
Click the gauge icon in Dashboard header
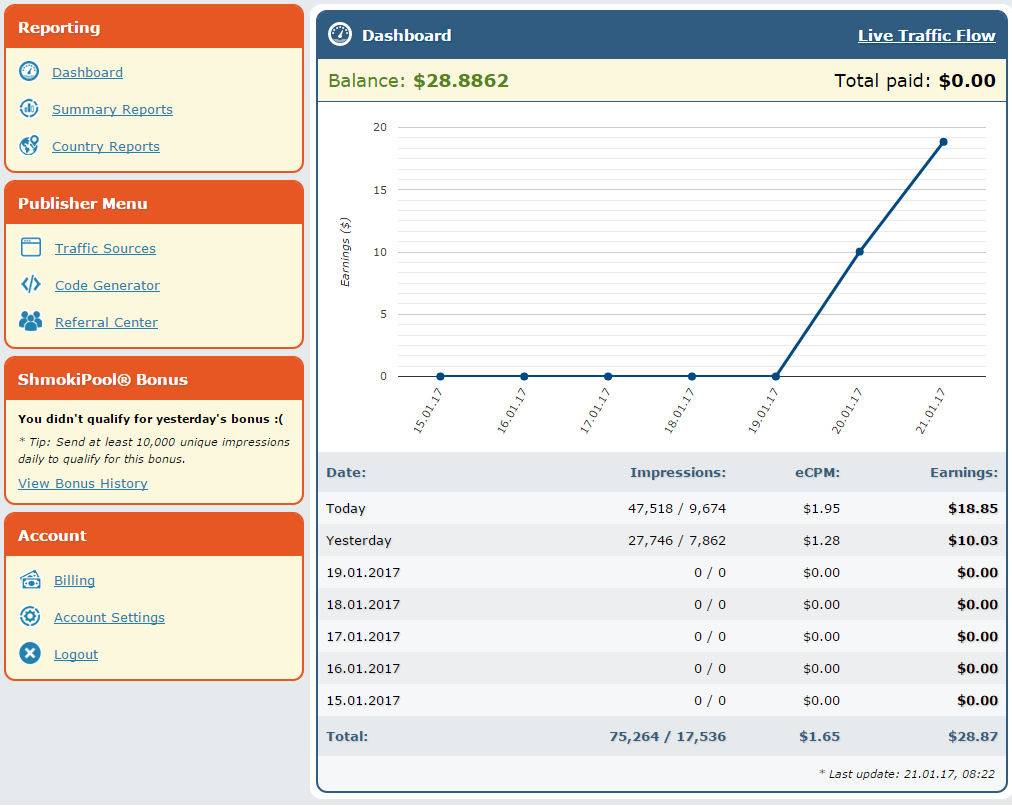tap(340, 34)
